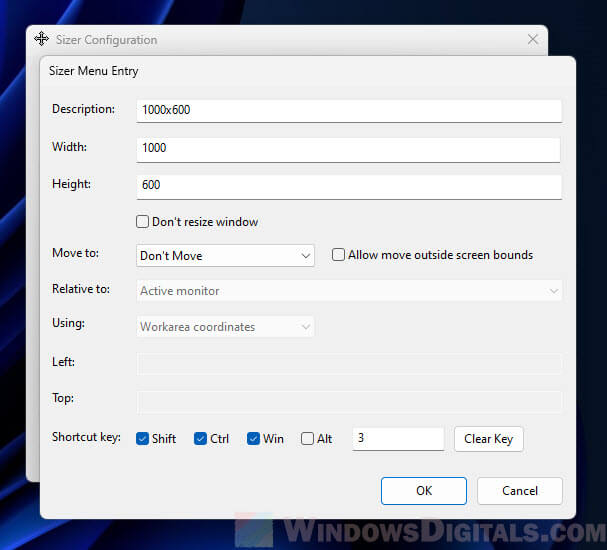Check the Alt modifier checkbox
The height and width of the screenshot is (550, 607).
[x=307, y=439]
